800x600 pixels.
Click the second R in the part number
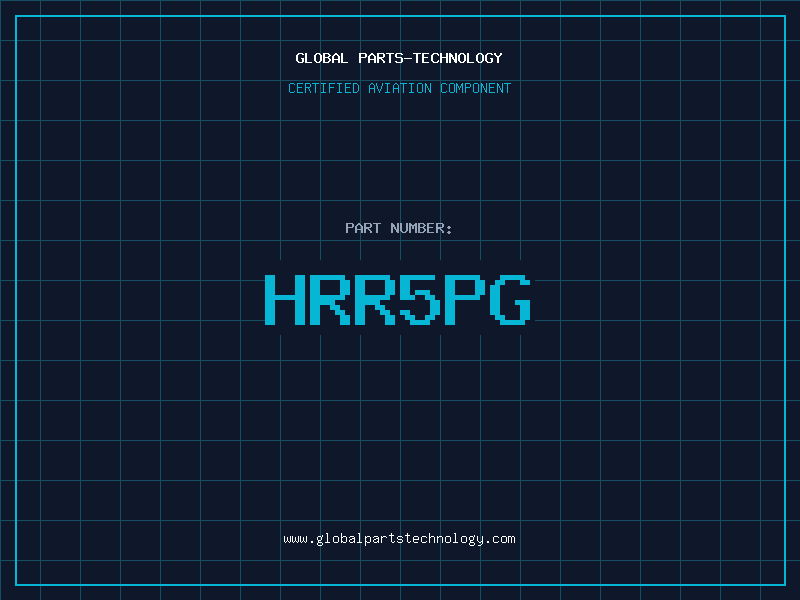pyautogui.click(x=376, y=299)
